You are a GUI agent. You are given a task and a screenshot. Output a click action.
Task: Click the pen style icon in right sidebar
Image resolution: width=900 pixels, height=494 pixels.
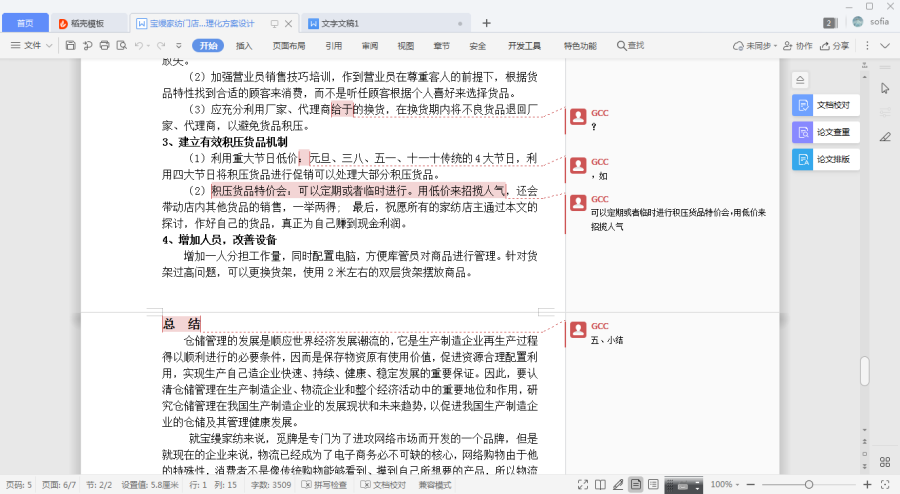coord(885,137)
